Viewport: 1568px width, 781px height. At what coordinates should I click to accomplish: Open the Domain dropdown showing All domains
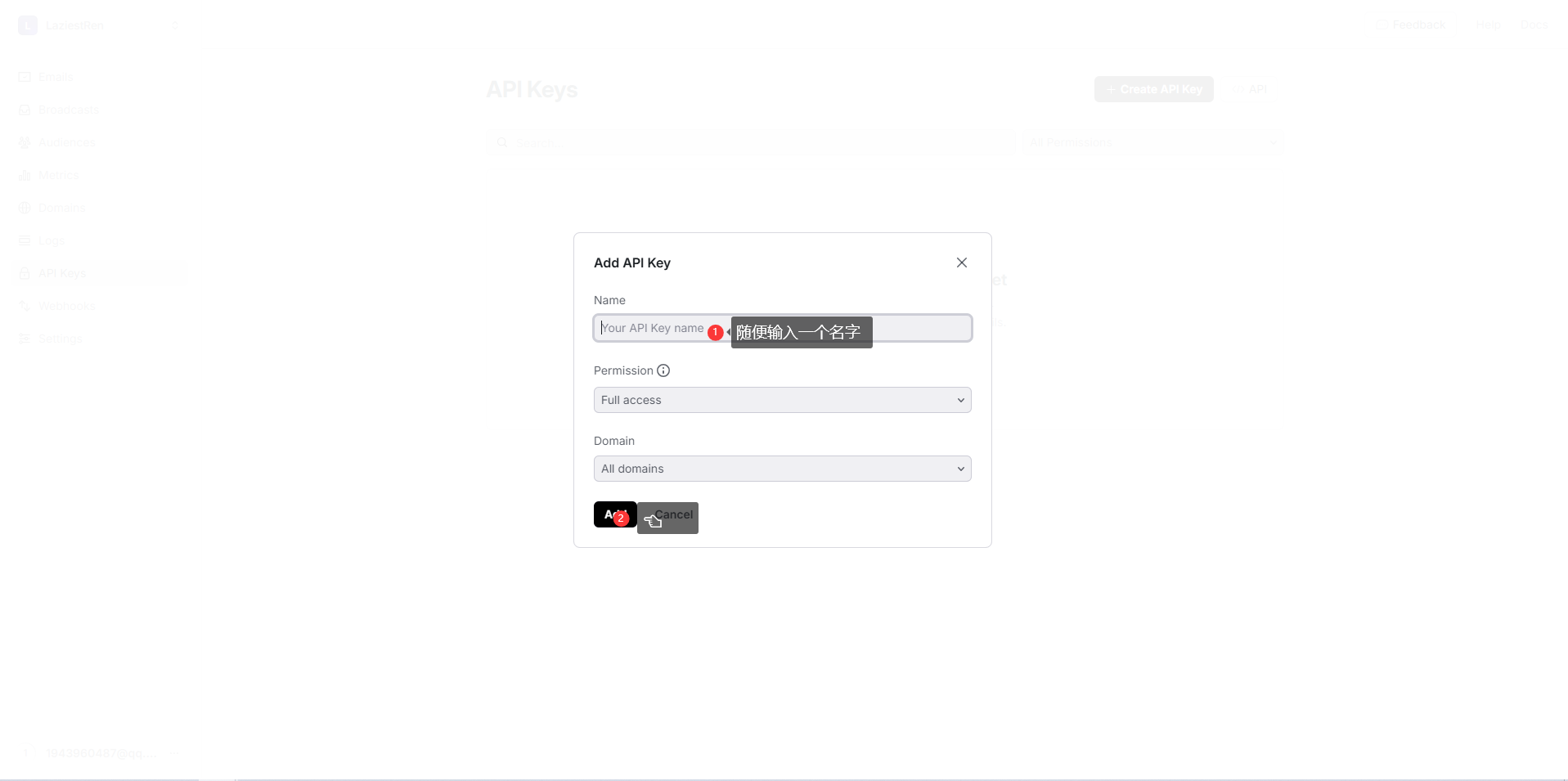pos(782,469)
